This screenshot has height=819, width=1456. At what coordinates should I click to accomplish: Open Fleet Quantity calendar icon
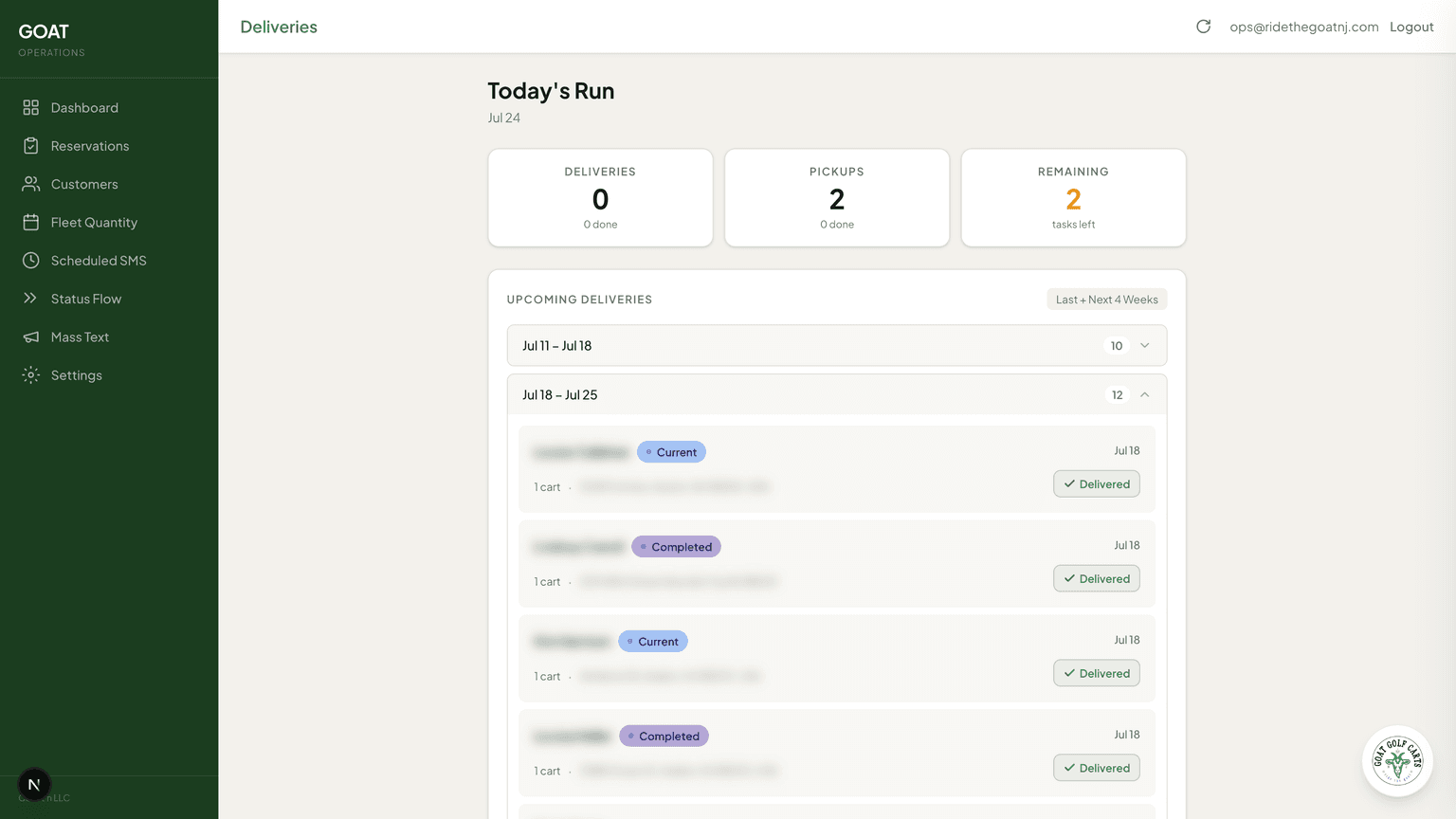31,223
